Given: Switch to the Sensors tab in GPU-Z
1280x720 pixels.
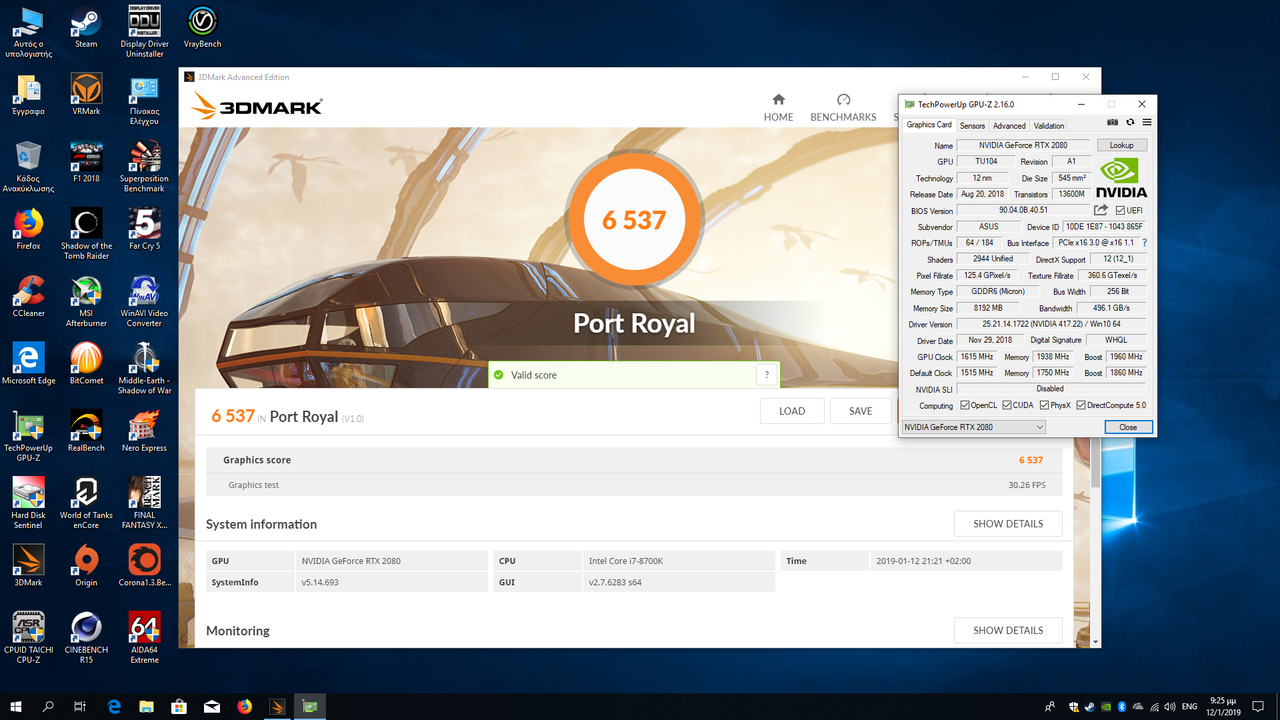Looking at the screenshot, I should coord(972,126).
